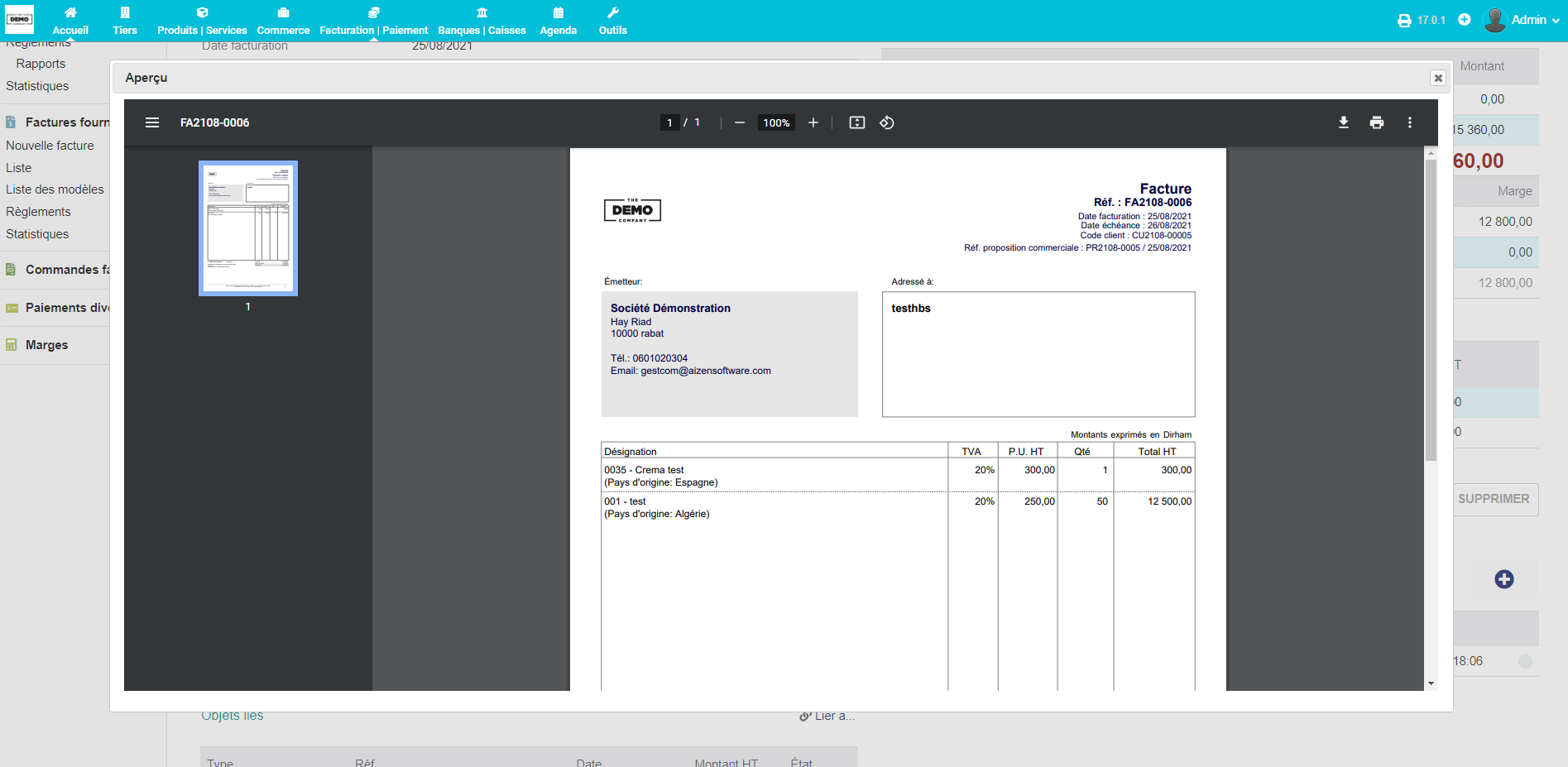Open the Agenda menu
This screenshot has width=1568, height=767.
click(559, 21)
